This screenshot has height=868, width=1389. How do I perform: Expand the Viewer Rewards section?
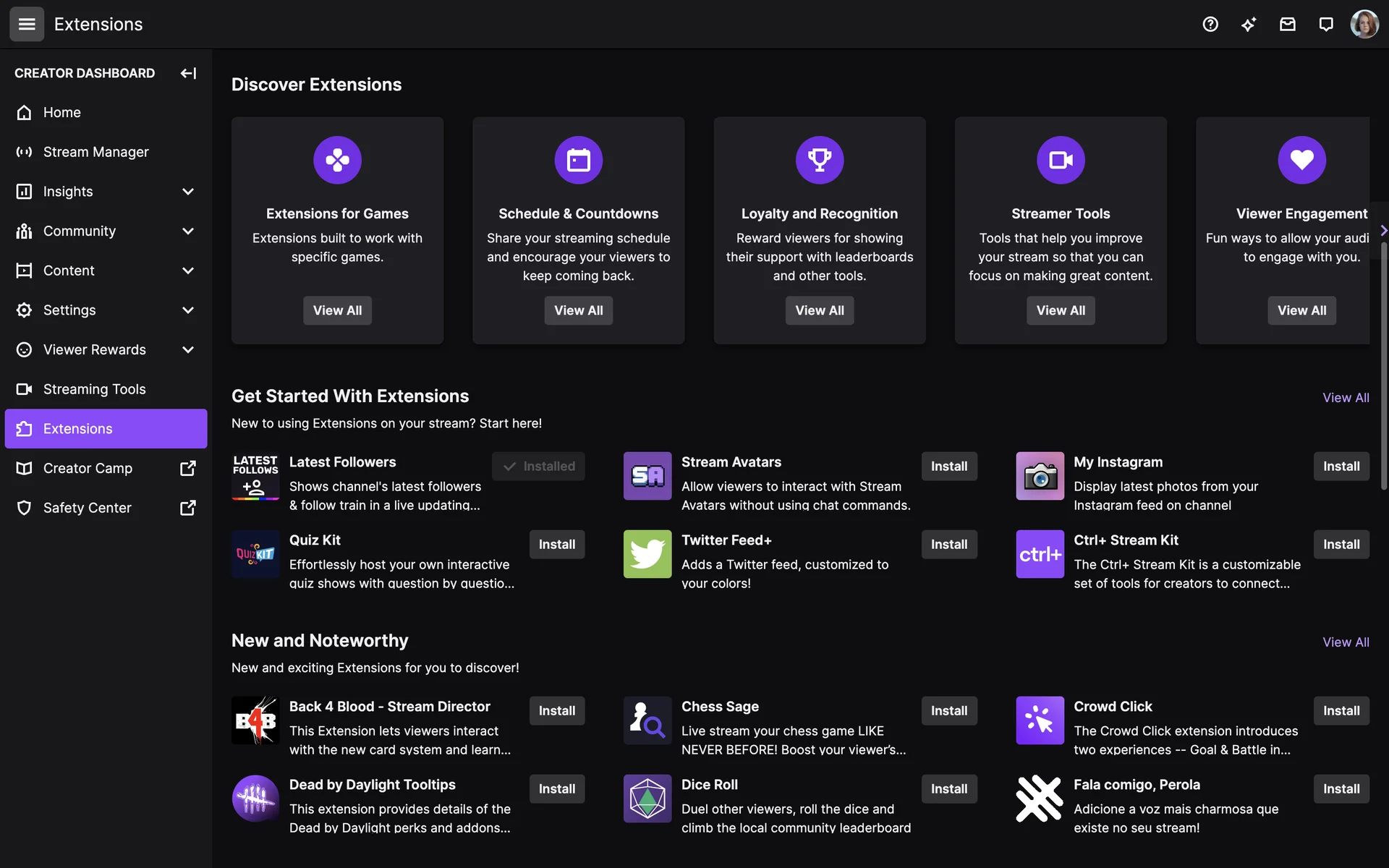coord(188,350)
